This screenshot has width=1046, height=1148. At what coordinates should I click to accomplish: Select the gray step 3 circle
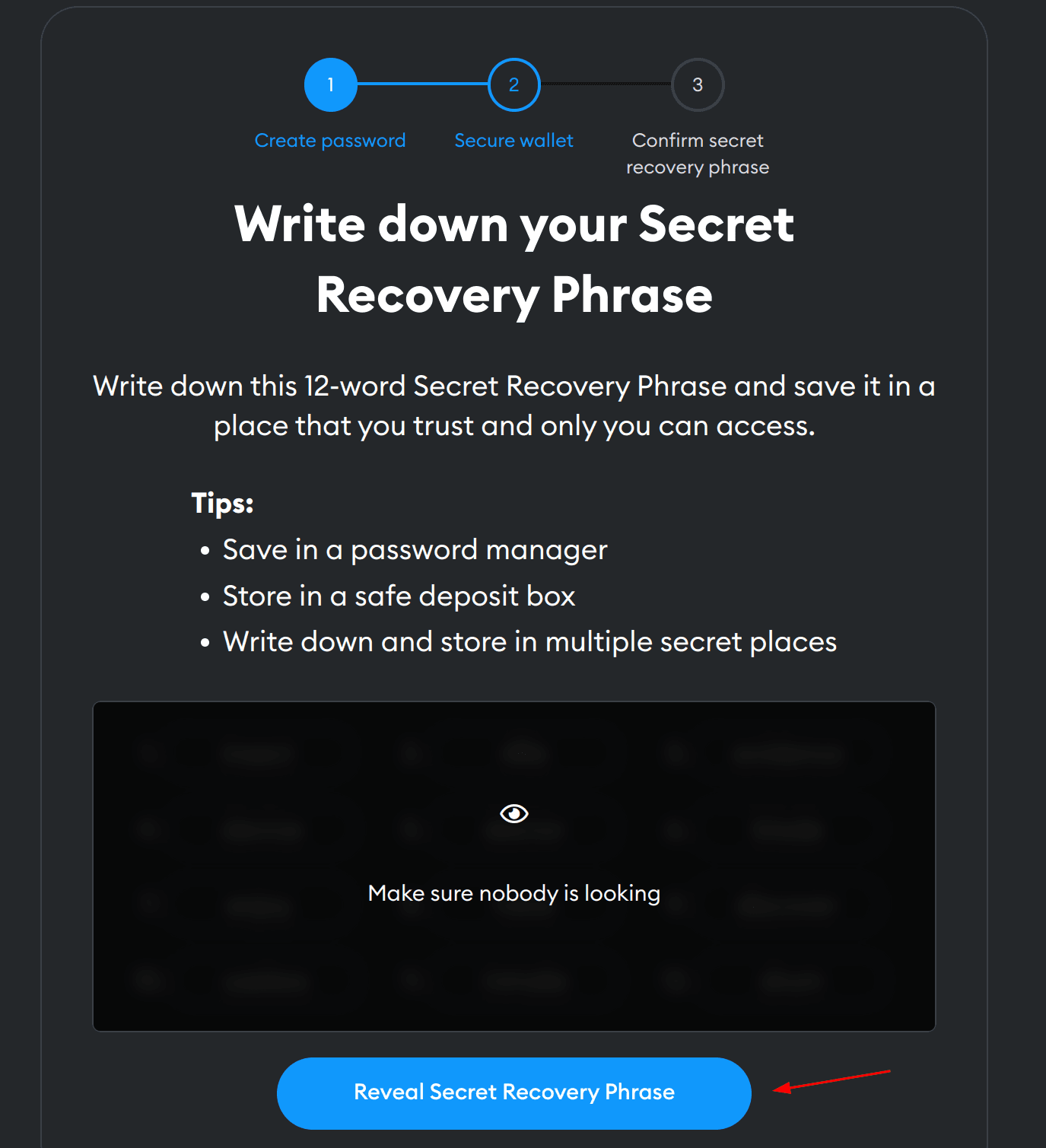698,84
